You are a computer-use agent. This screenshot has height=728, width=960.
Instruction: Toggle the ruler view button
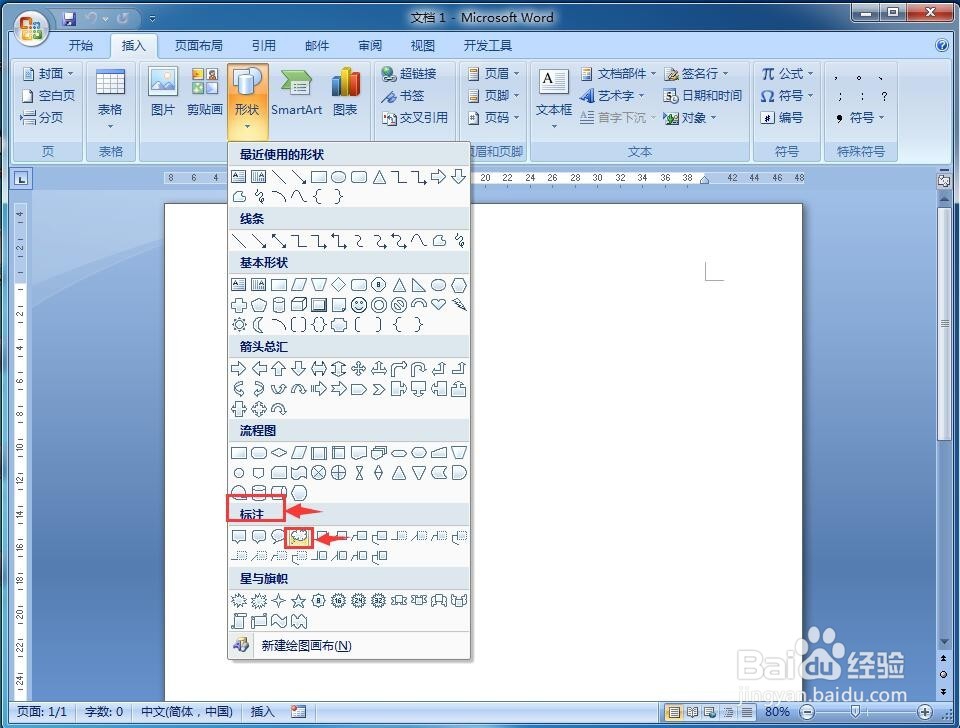[943, 180]
